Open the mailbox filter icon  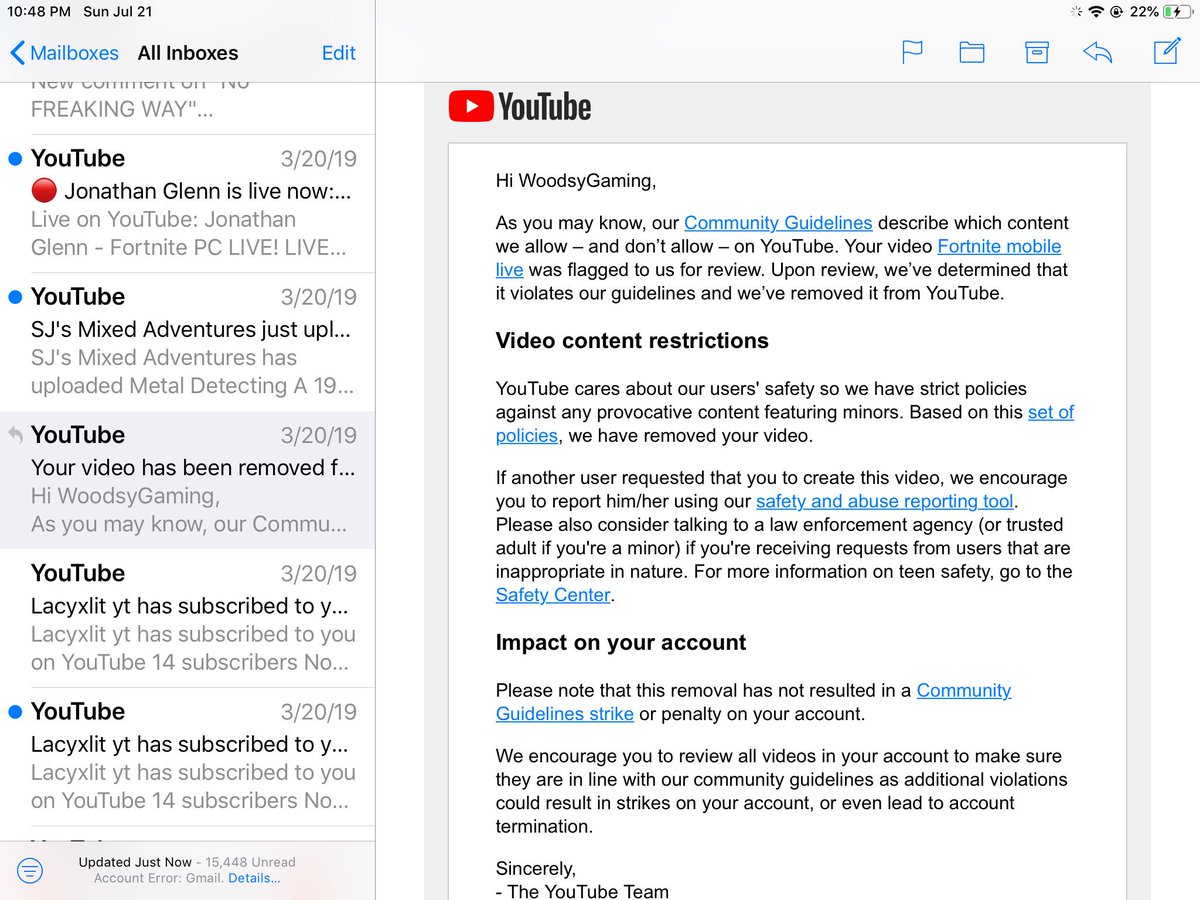tap(31, 871)
